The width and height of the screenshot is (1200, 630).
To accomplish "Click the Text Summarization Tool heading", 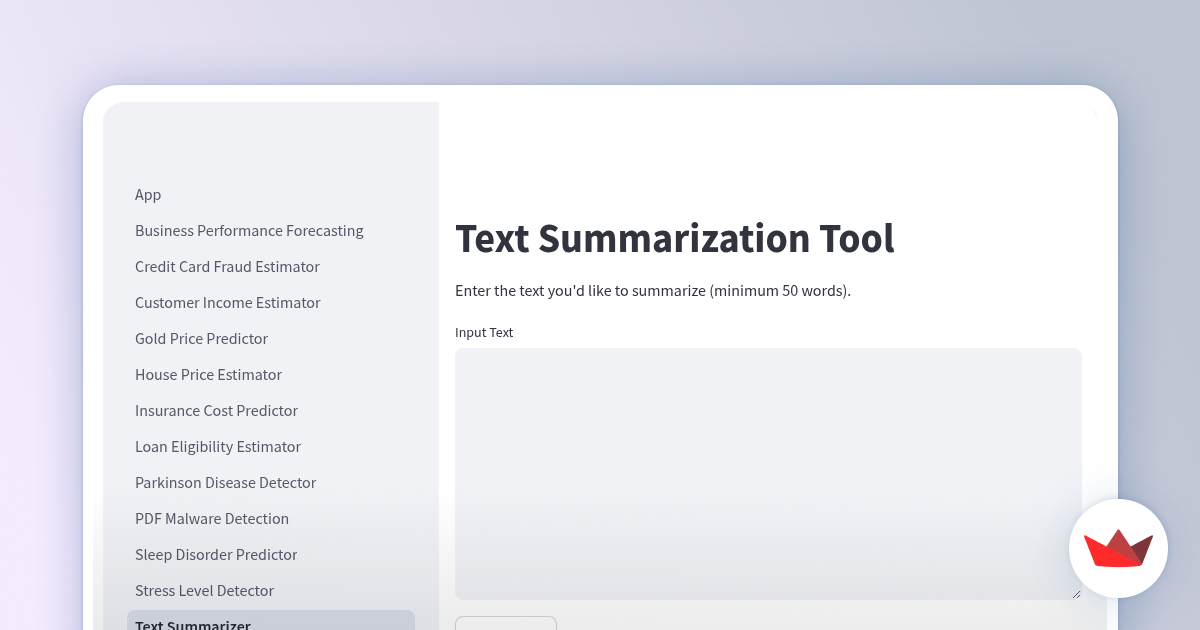I will [675, 238].
